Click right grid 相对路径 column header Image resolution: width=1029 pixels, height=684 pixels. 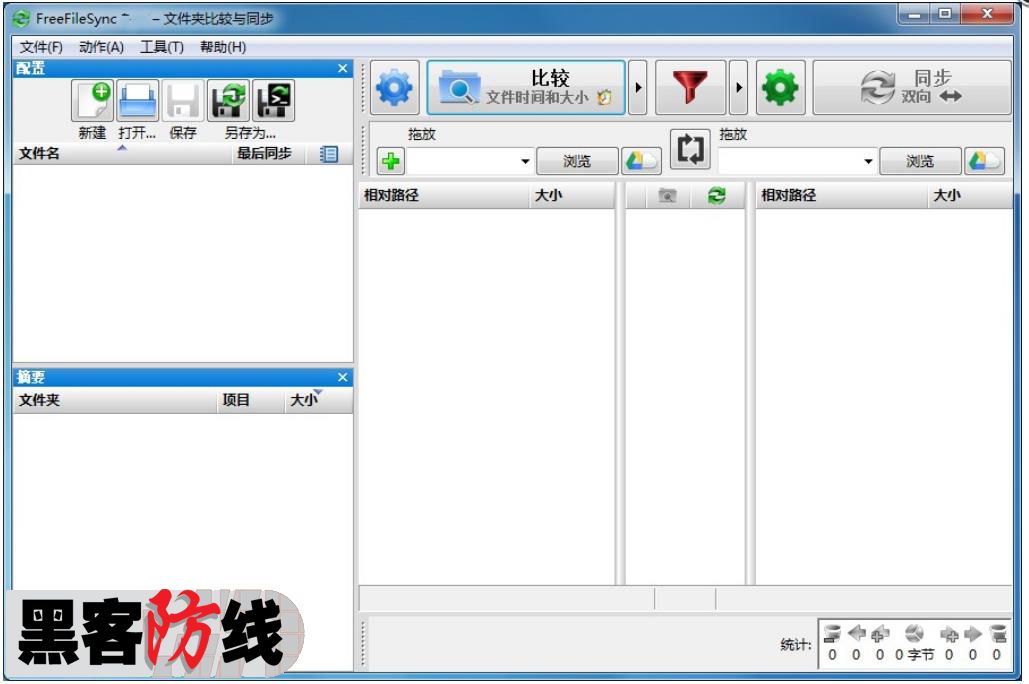(x=842, y=195)
